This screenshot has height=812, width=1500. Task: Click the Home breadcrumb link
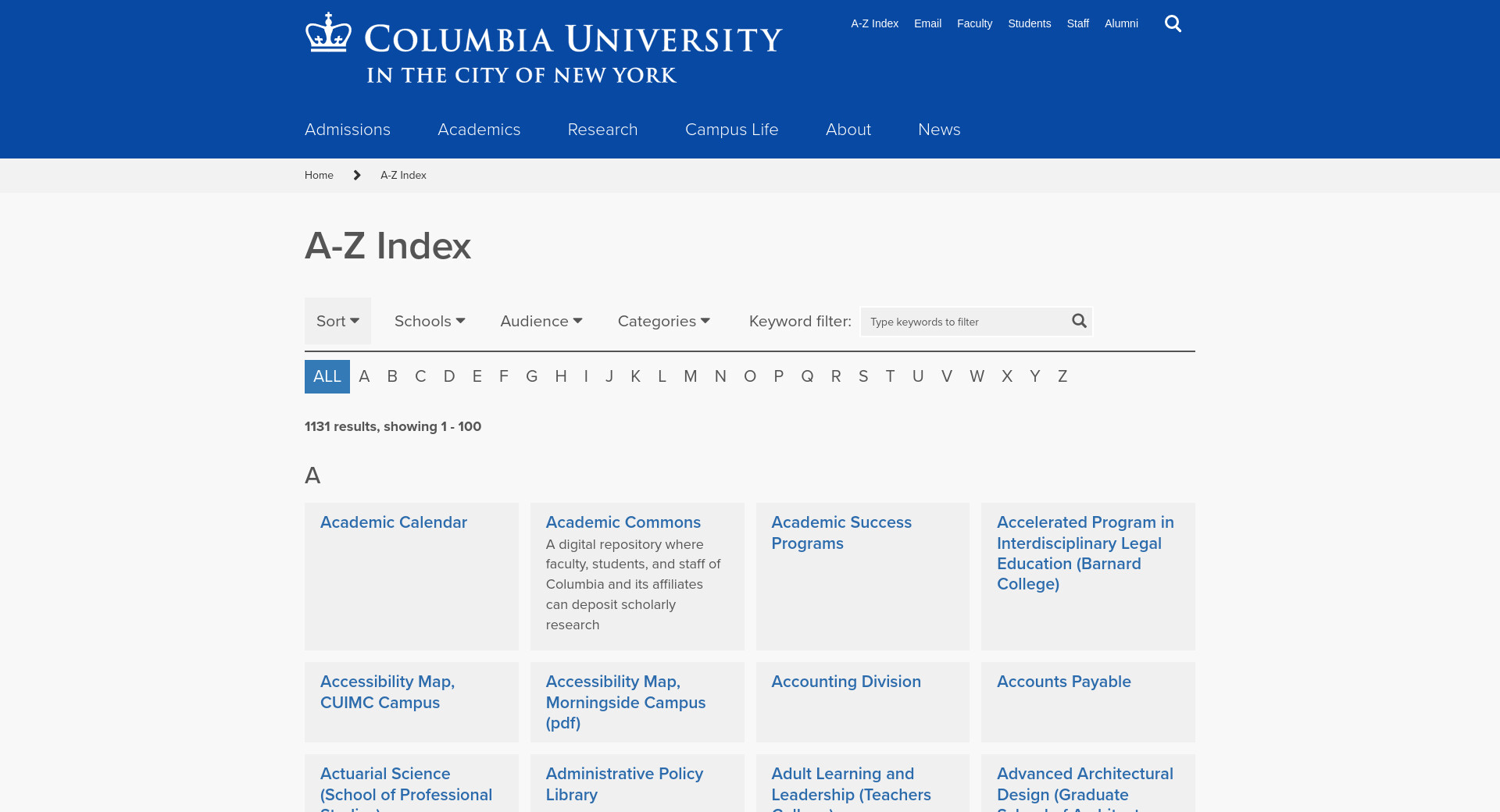point(319,175)
